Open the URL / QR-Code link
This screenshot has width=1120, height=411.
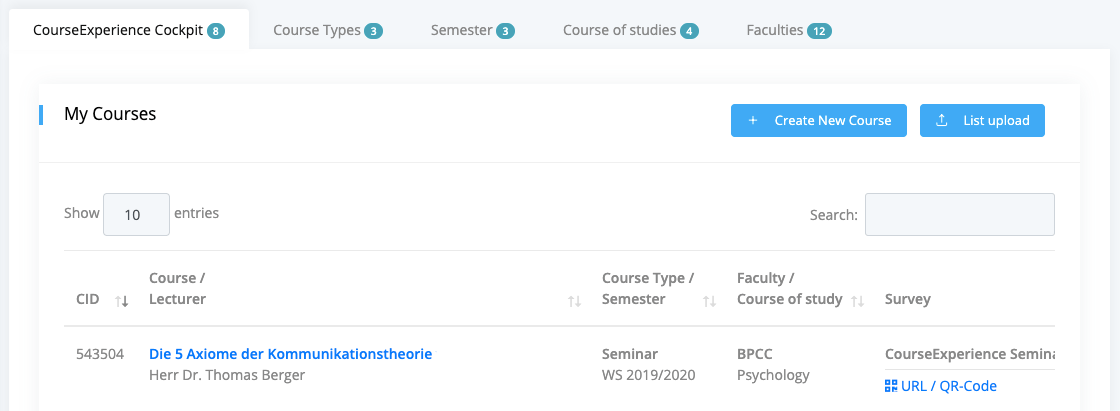coord(940,386)
